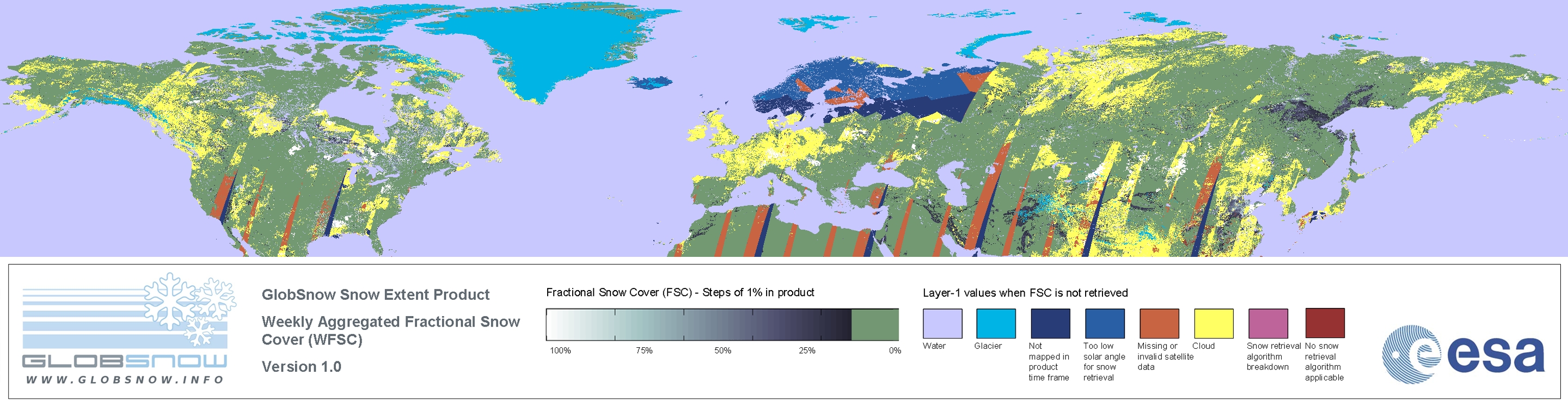The height and width of the screenshot is (406, 1568).
Task: Open the WWW.GLOBSNOW.INFO link text
Action: click(x=125, y=379)
